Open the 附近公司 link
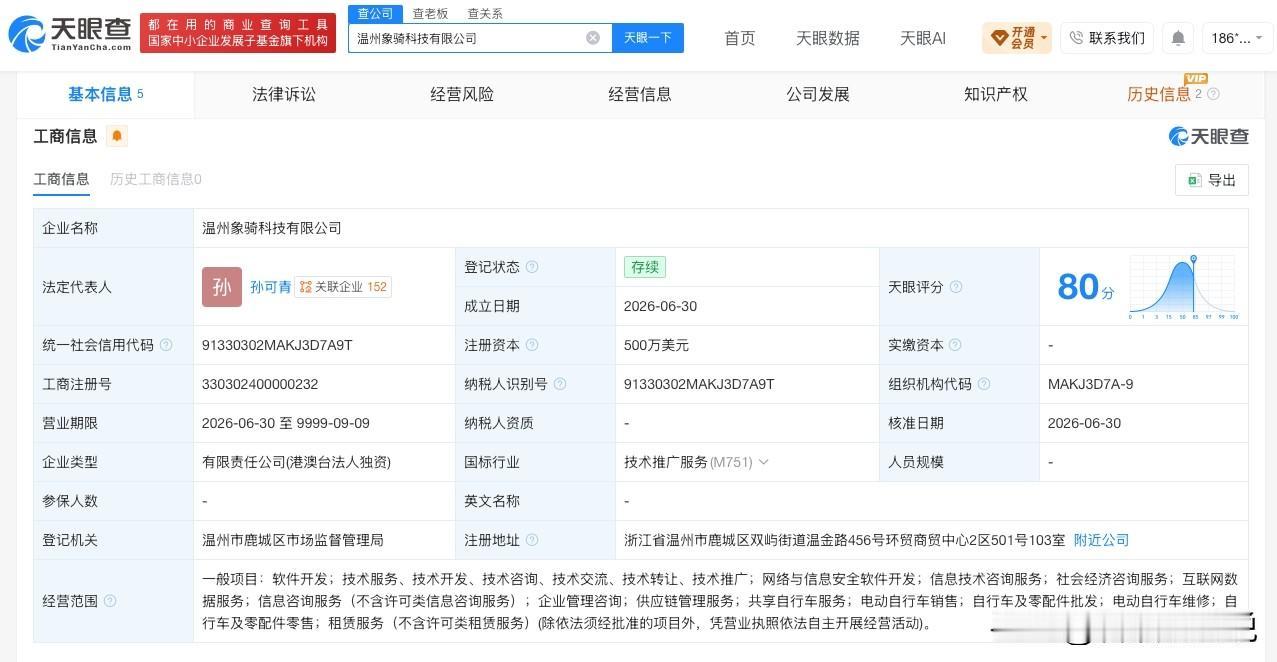Screen dimensions: 1277x662 pos(1101,540)
